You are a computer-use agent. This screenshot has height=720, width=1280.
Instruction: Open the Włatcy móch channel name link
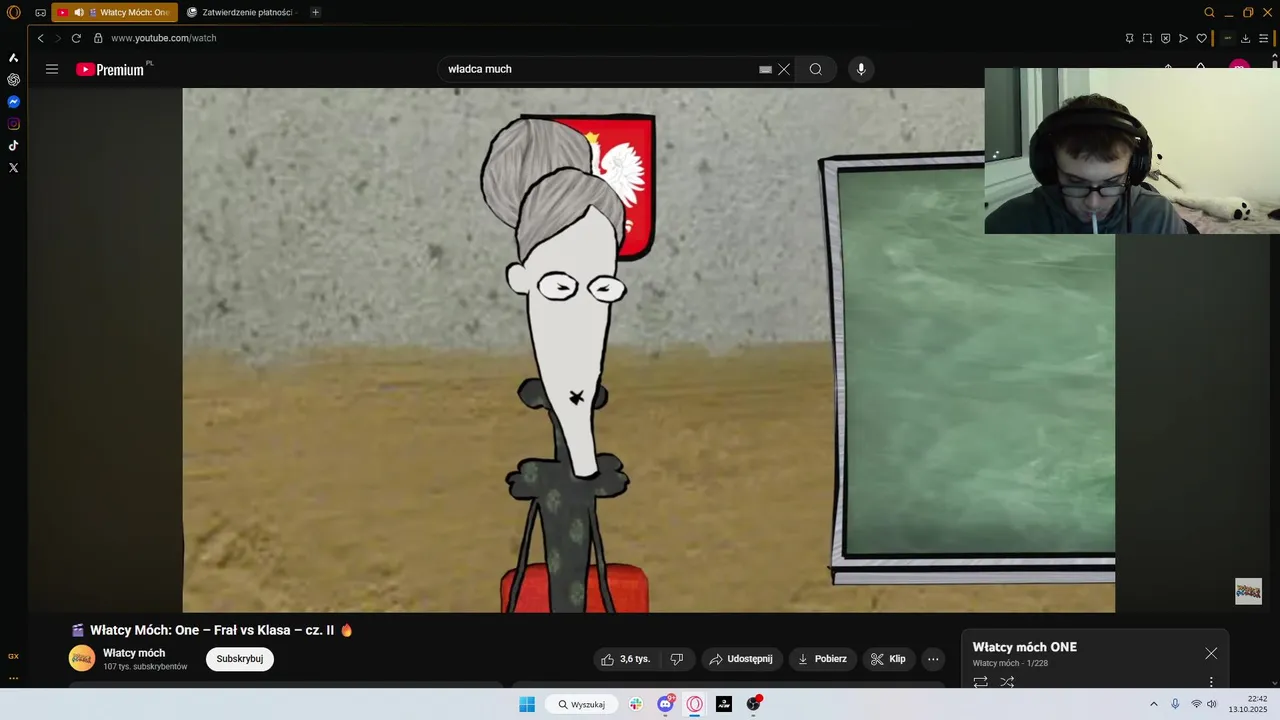134,653
